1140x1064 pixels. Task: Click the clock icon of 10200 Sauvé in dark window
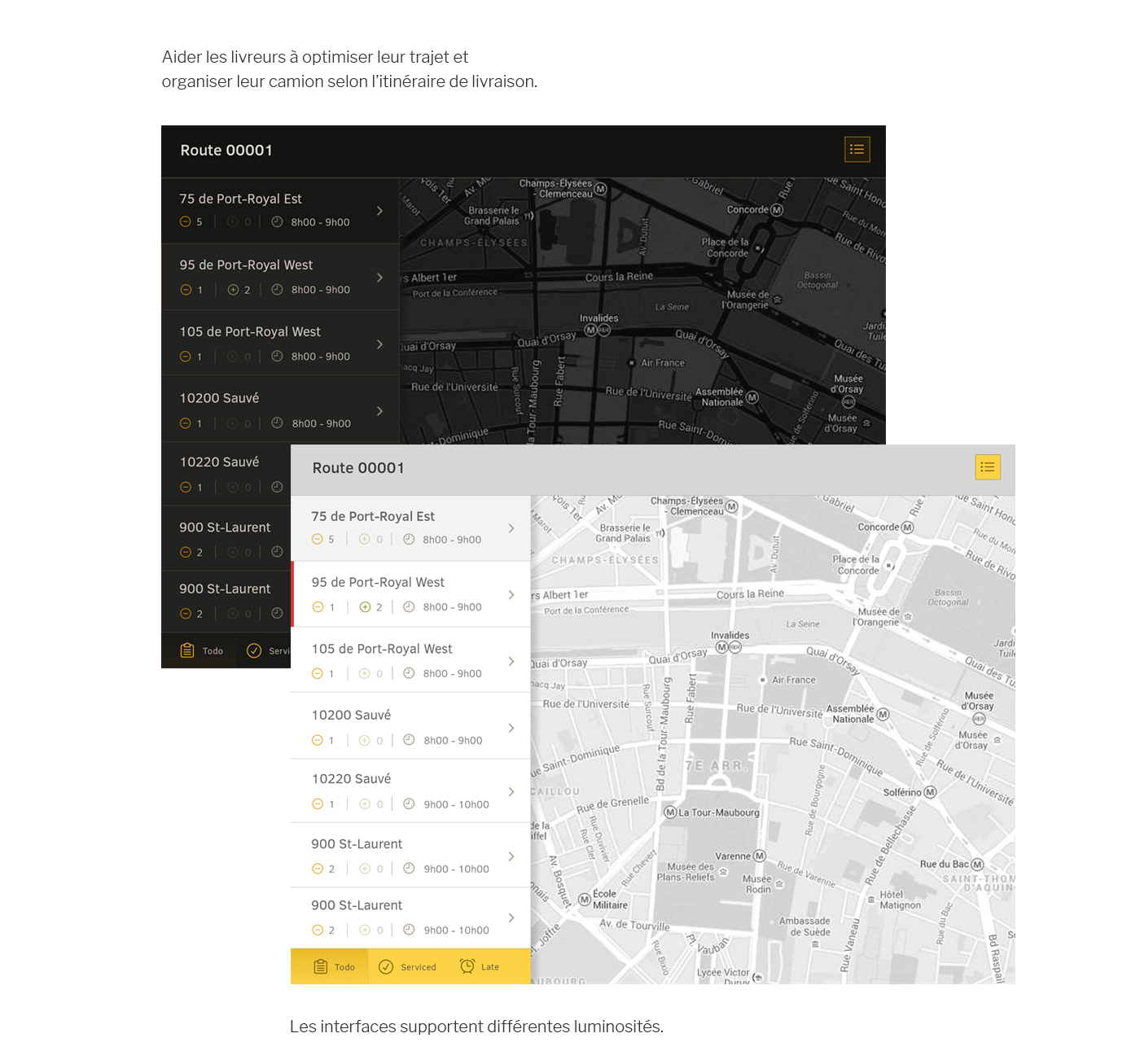click(x=277, y=423)
